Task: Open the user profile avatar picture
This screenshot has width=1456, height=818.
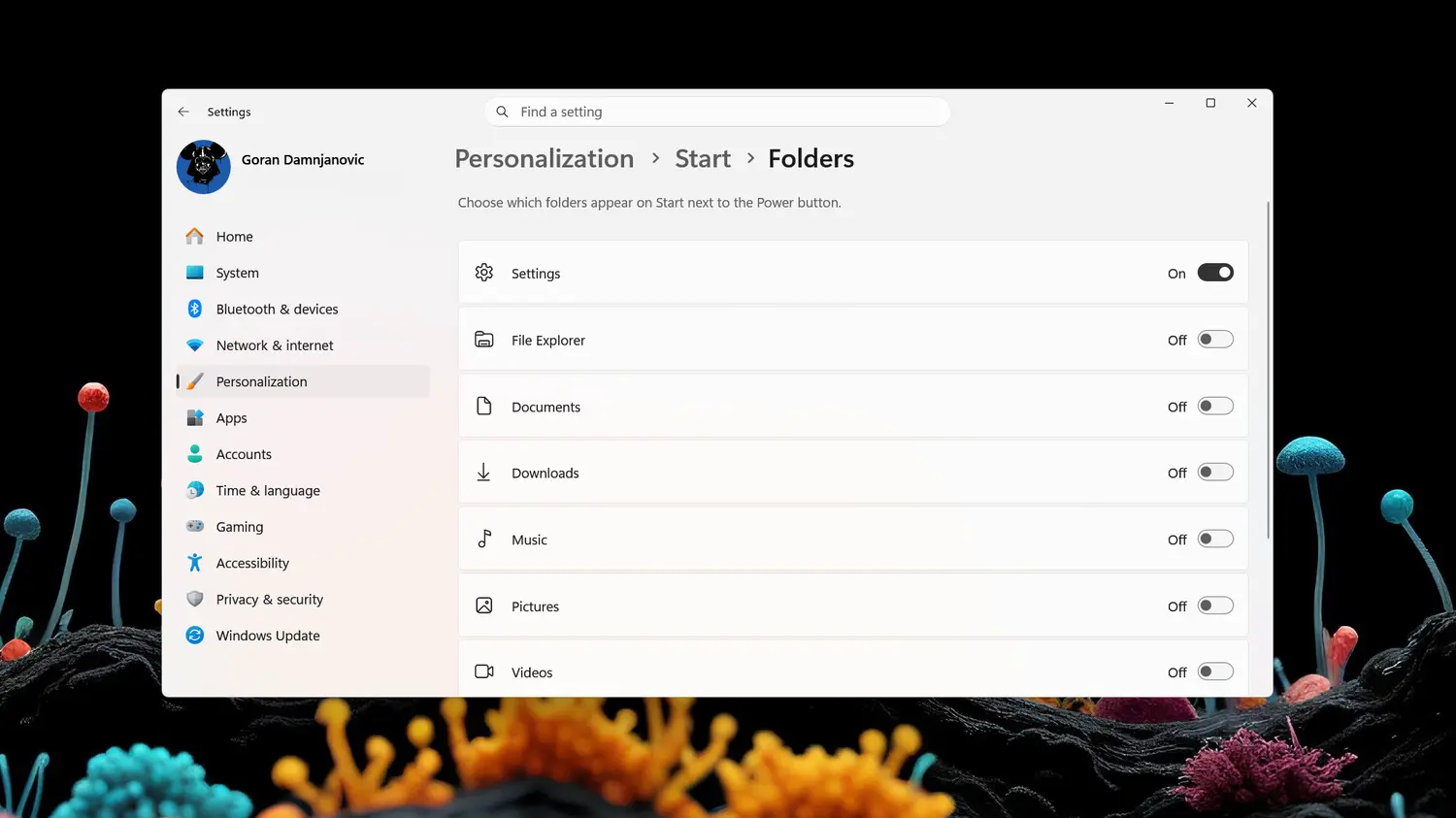Action: coord(204,167)
